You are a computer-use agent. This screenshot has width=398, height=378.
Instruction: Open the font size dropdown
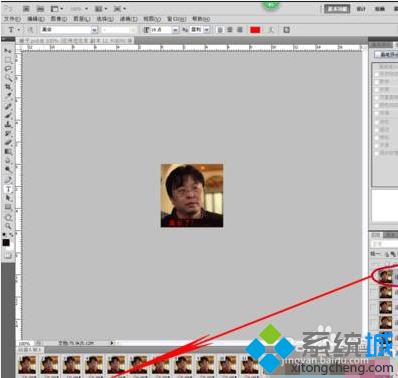point(175,30)
